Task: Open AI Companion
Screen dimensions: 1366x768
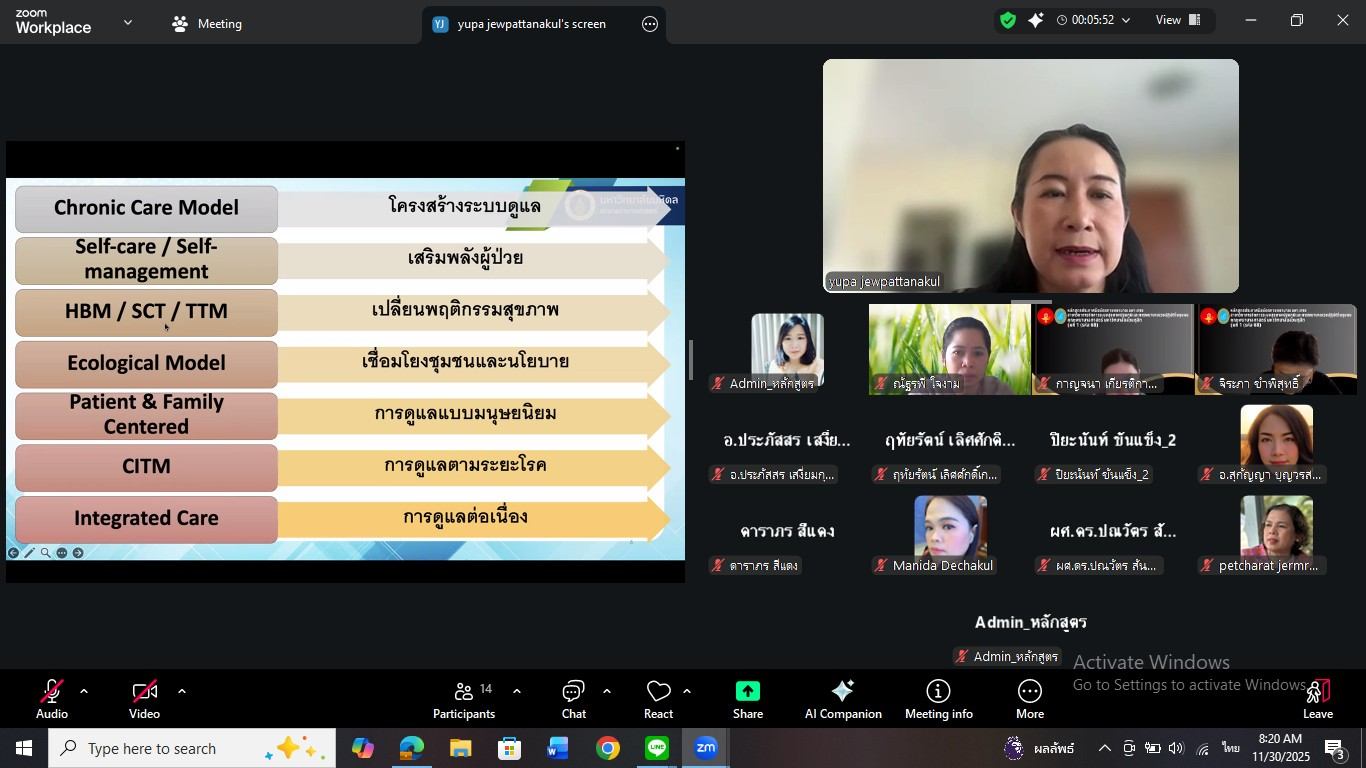Action: [842, 698]
